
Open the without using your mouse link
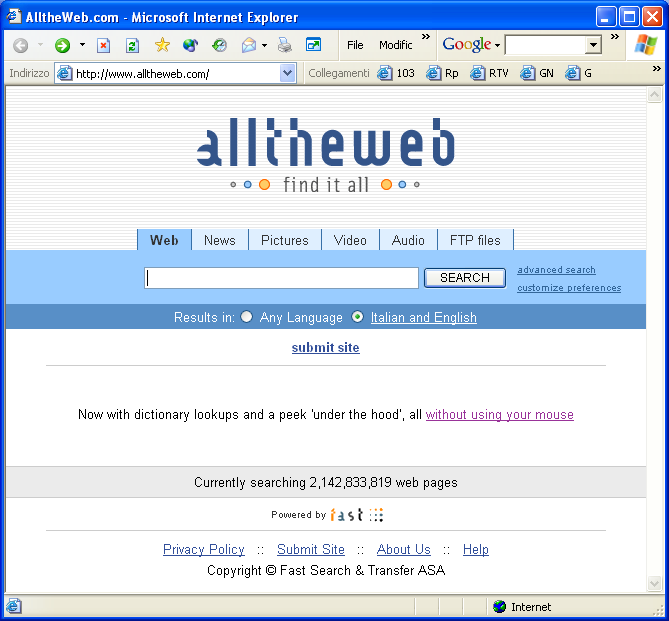tap(500, 414)
